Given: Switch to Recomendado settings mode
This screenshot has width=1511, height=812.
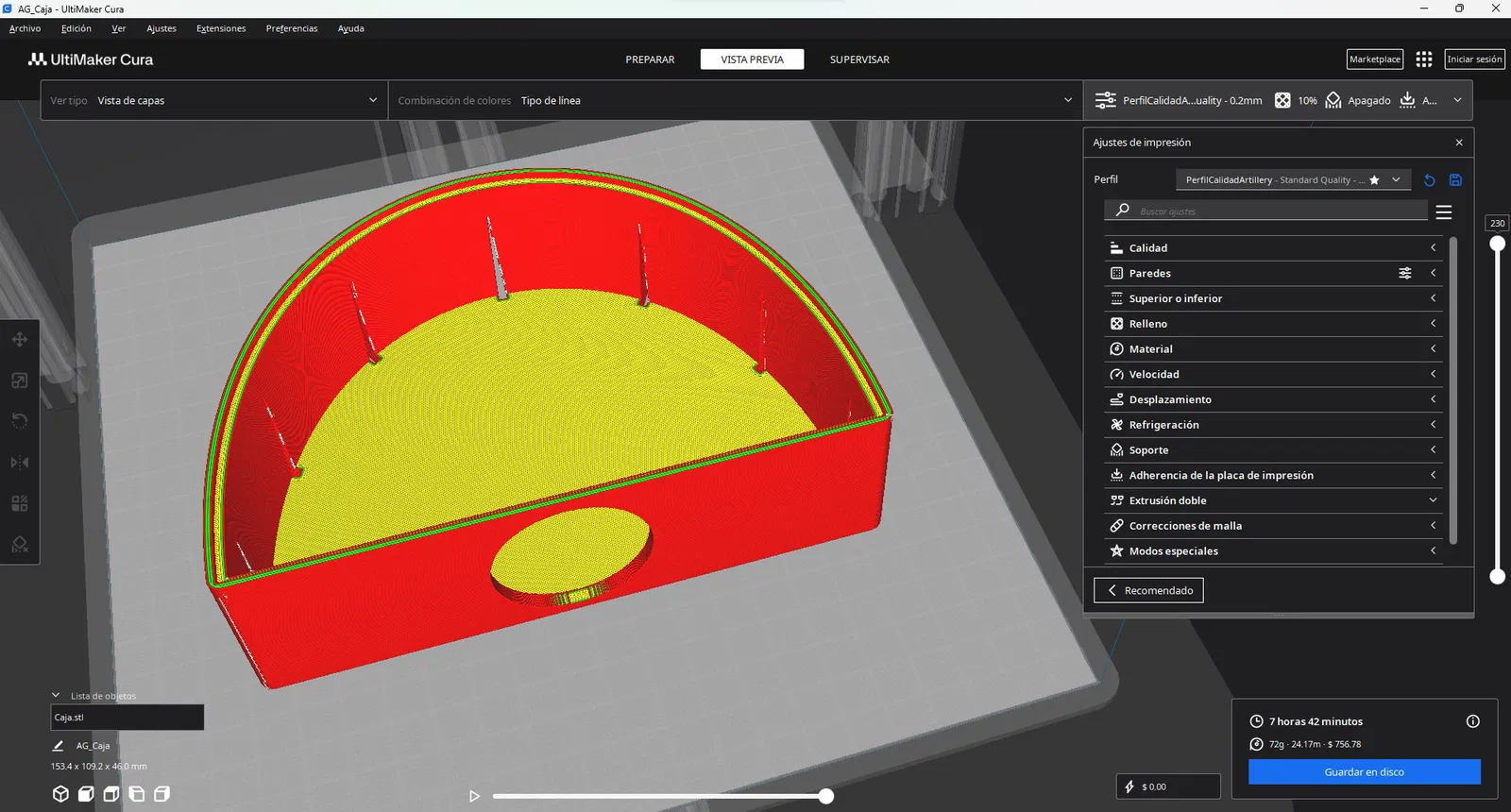Looking at the screenshot, I should pyautogui.click(x=1148, y=590).
